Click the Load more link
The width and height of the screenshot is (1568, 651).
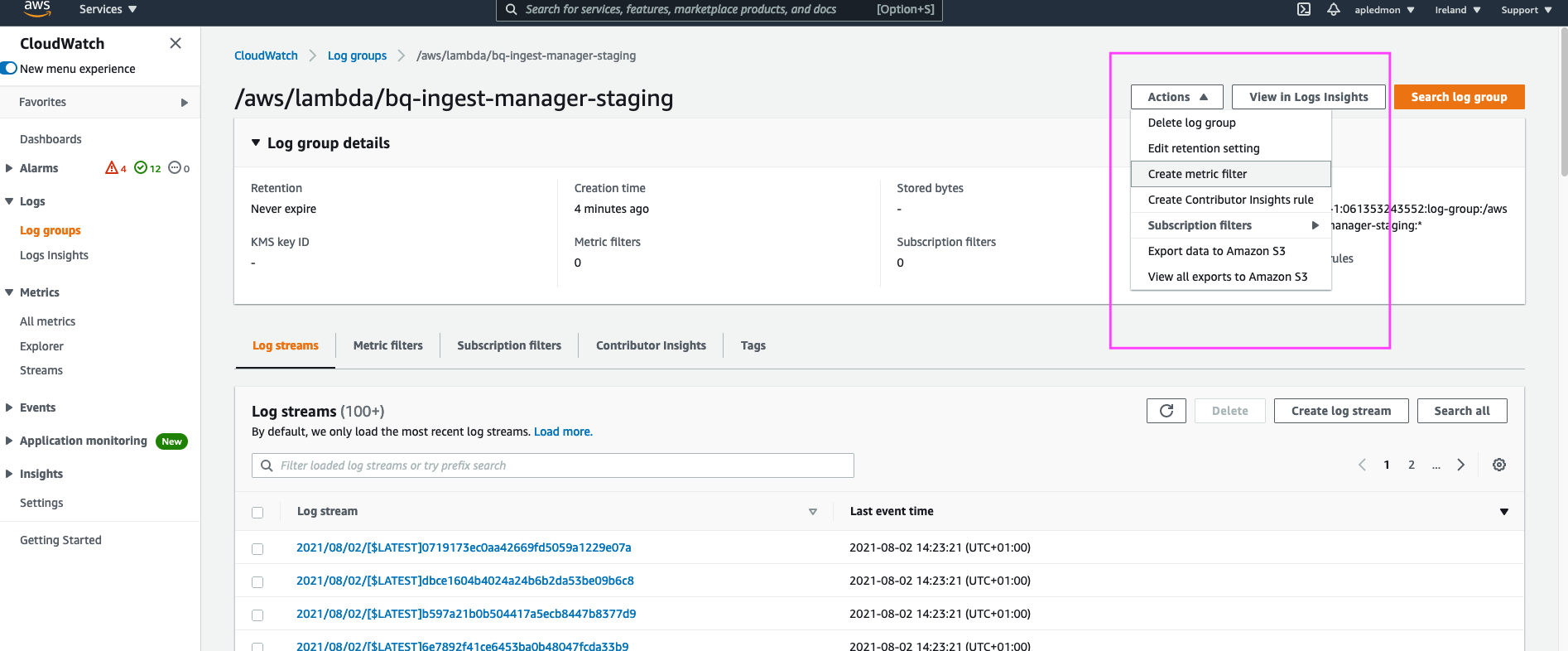563,432
